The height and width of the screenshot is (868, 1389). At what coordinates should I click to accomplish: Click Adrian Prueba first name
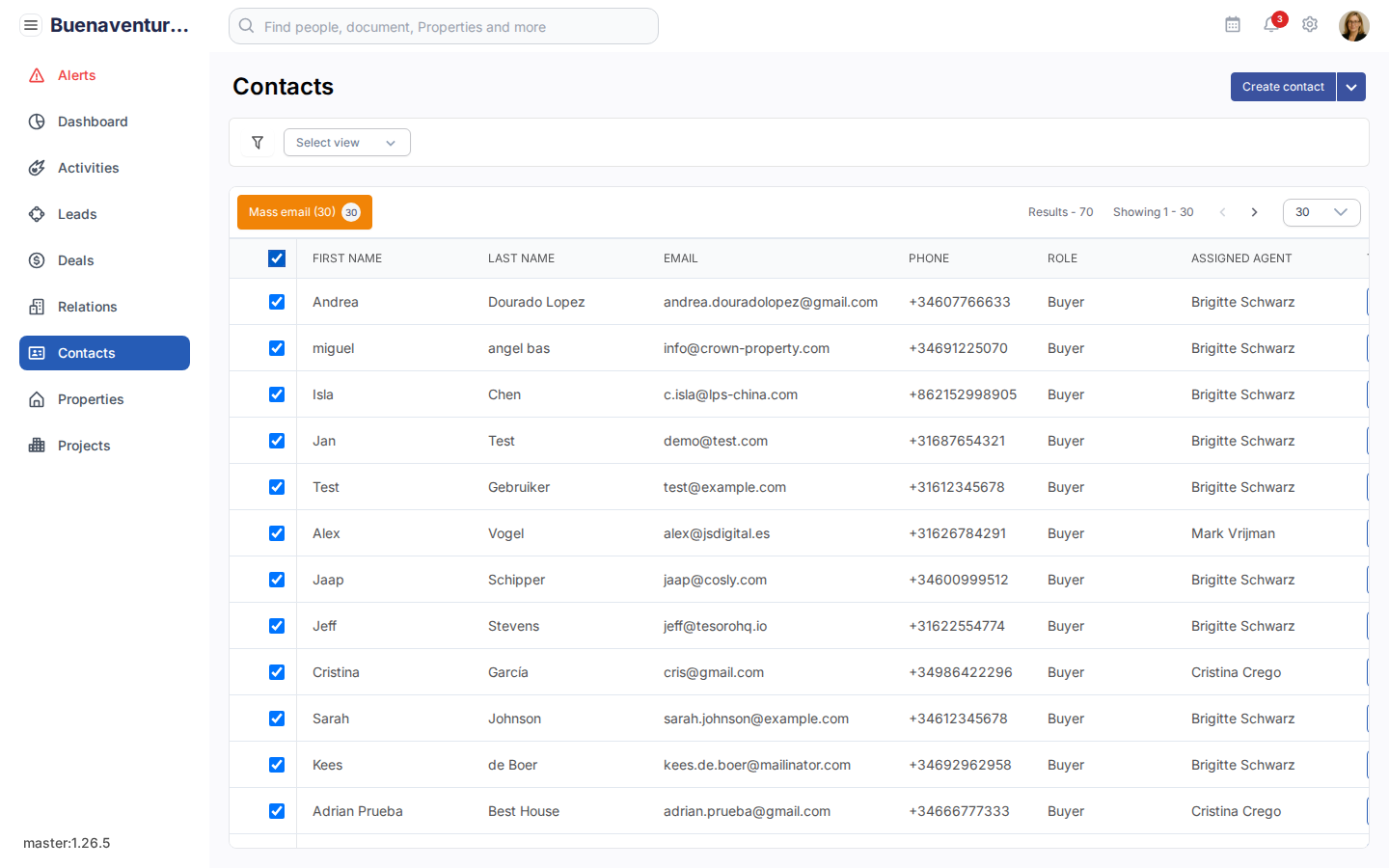[358, 811]
